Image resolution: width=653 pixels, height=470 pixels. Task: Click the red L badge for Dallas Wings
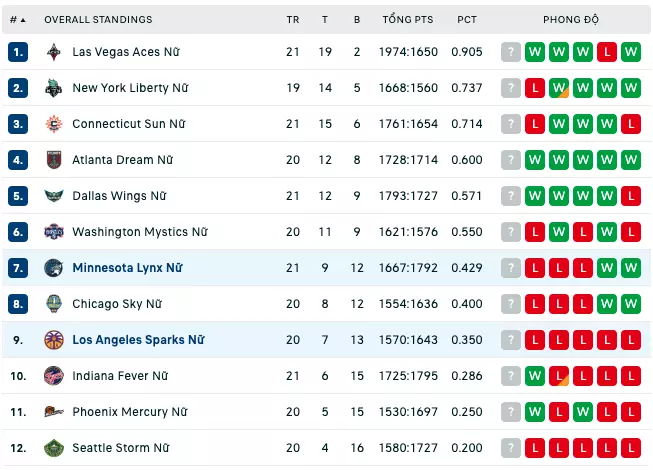[631, 196]
